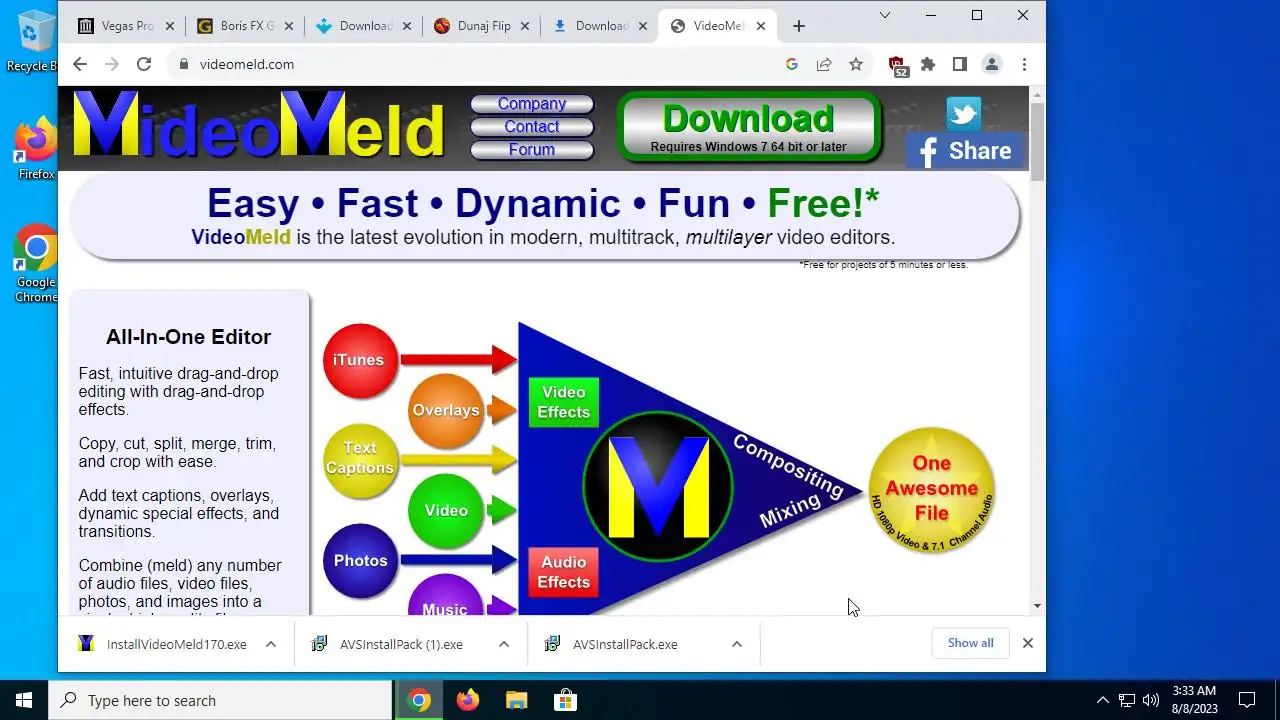1280x720 pixels.
Task: Open the Chrome profile avatar
Action: click(x=992, y=64)
